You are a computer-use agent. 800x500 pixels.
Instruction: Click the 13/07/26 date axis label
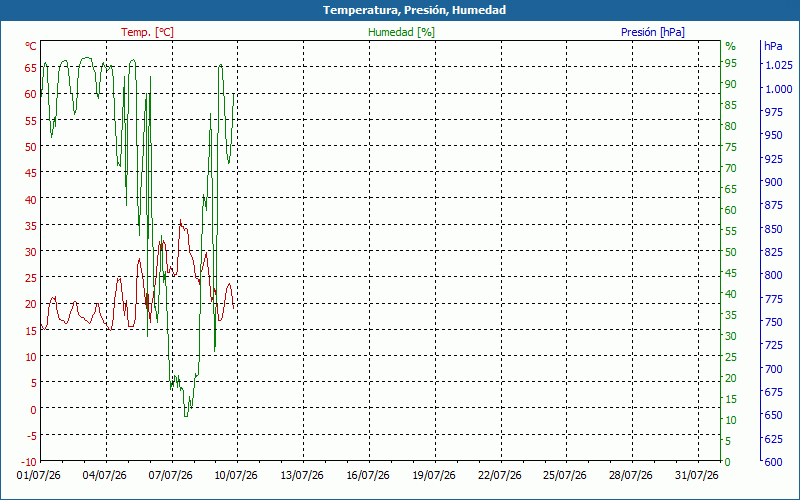[302, 476]
